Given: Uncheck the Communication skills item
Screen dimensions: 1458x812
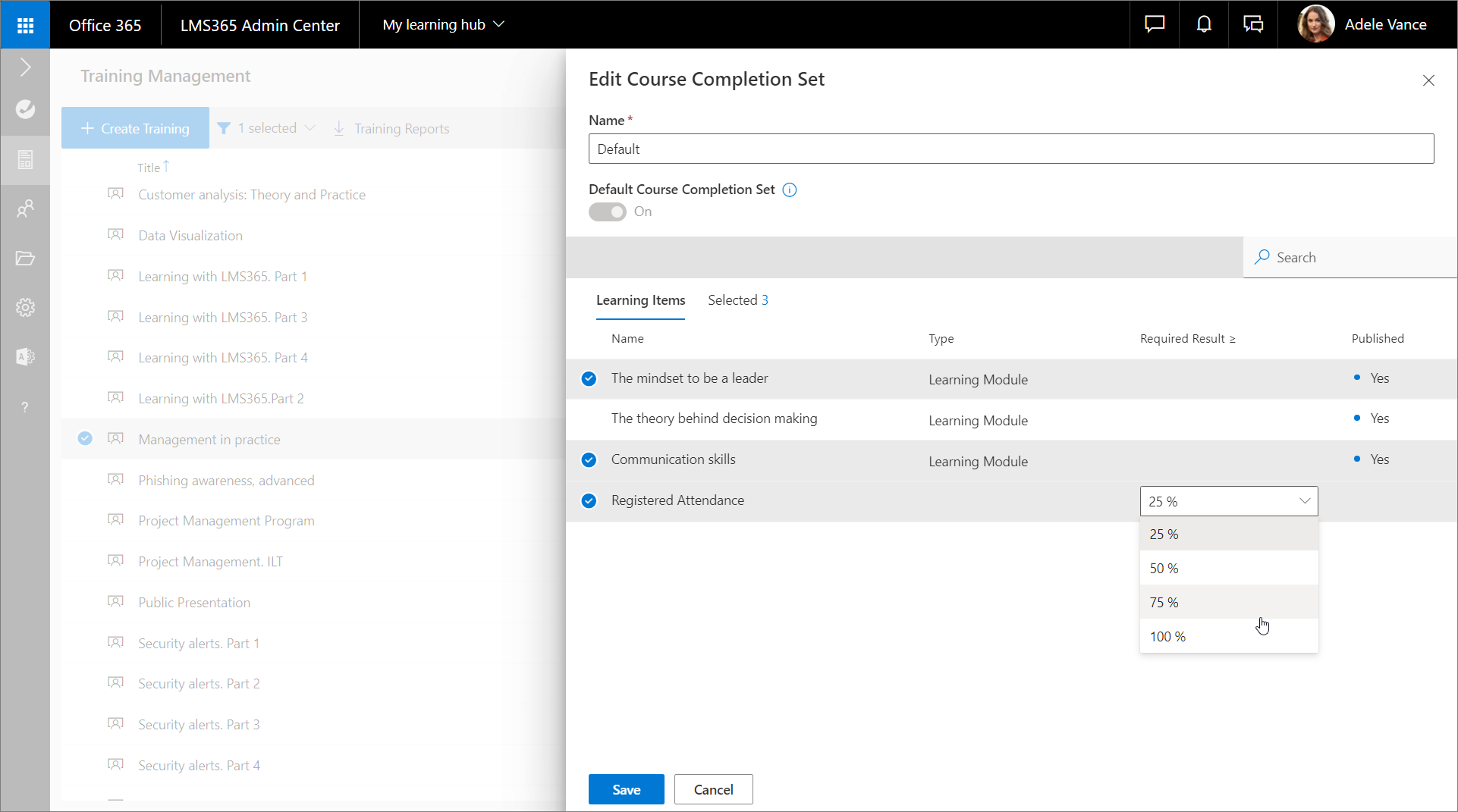Looking at the screenshot, I should tap(589, 460).
